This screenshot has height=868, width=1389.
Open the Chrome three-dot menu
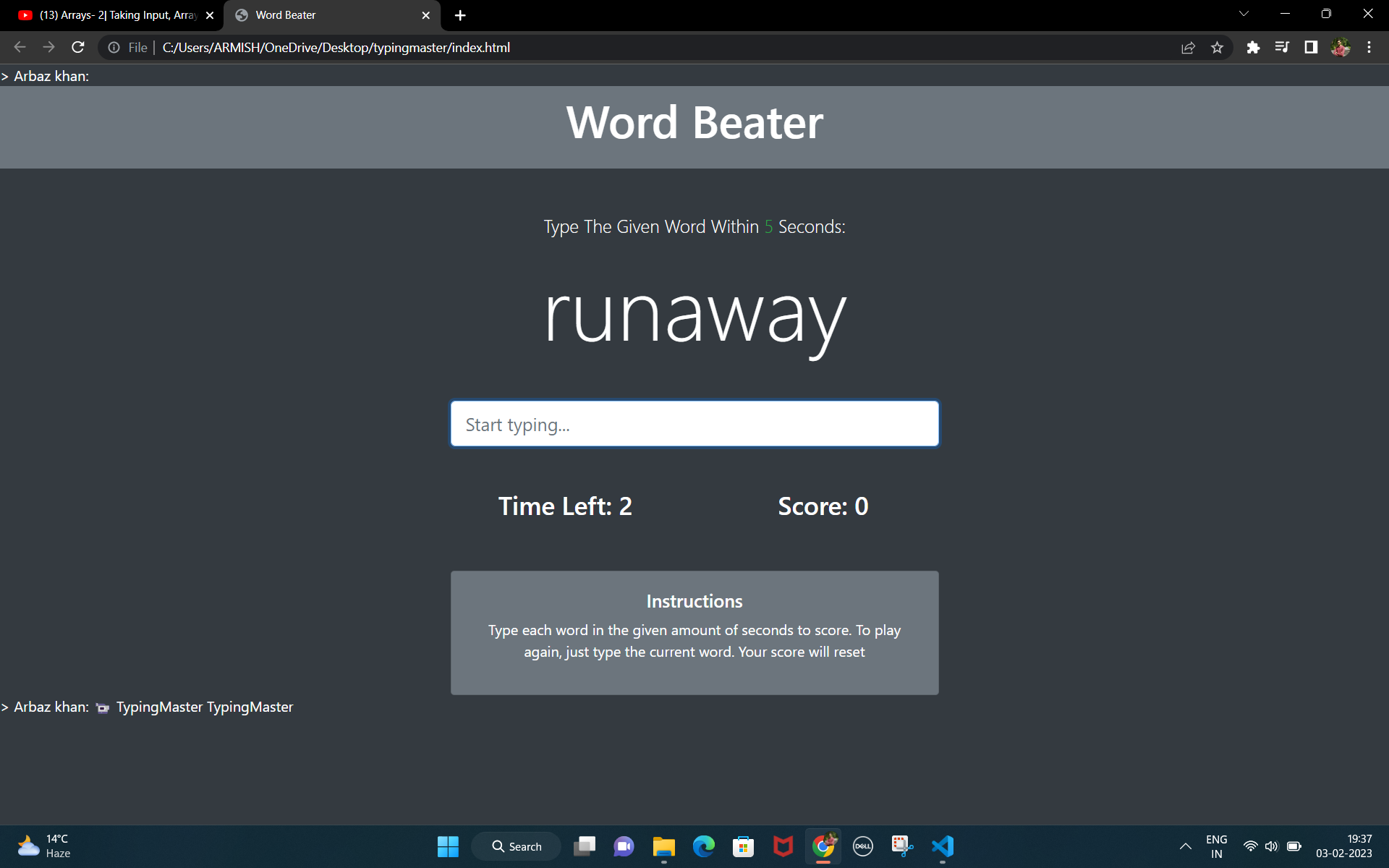[1369, 47]
